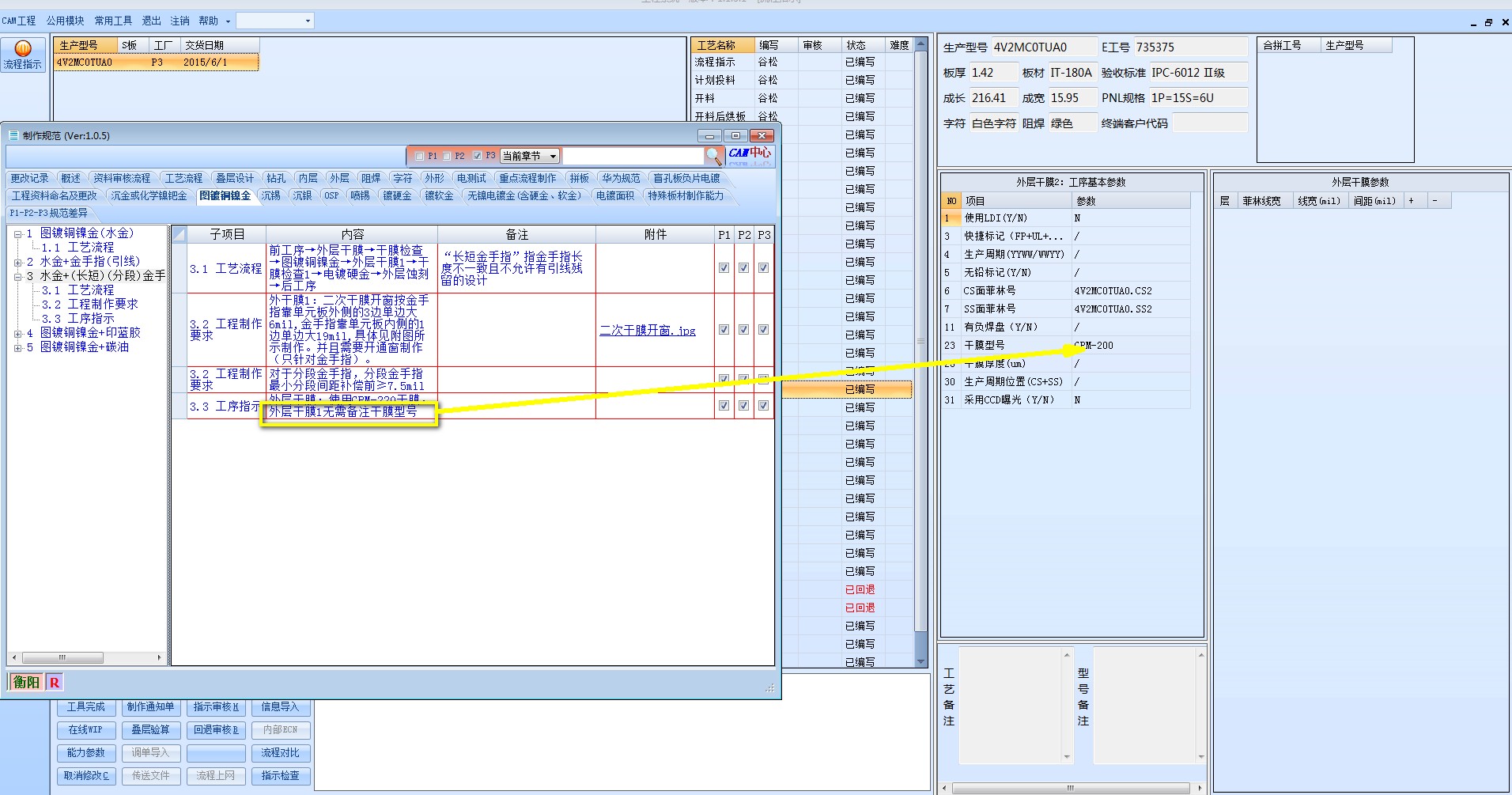Viewport: 1512px width, 795px height.
Task: Click the 制作规范 window title icon
Action: 13,135
